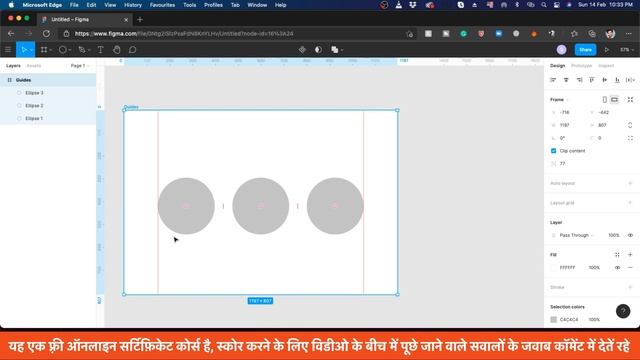Toggle Constrain proportions lock
The height and width of the screenshot is (360, 640).
point(630,125)
